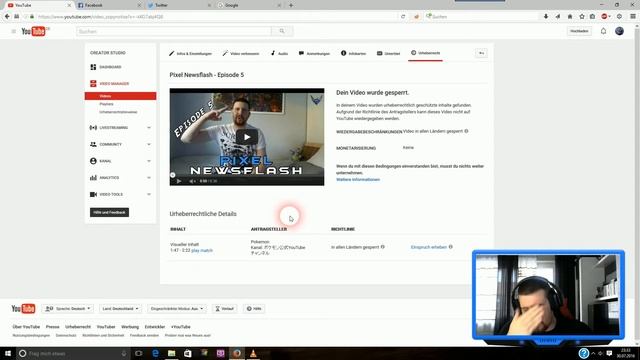Click the Pixel Newsflash - Episode 5 title
Viewport: 640px width, 360px height.
tap(207, 75)
